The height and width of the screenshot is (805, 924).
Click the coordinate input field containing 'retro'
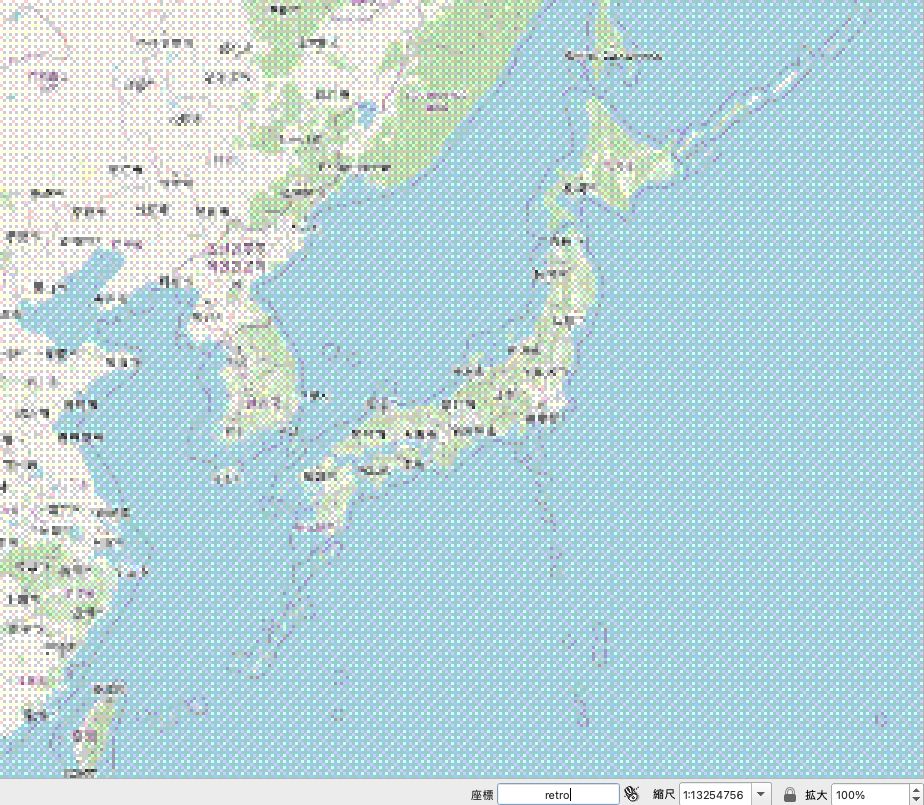[558, 794]
